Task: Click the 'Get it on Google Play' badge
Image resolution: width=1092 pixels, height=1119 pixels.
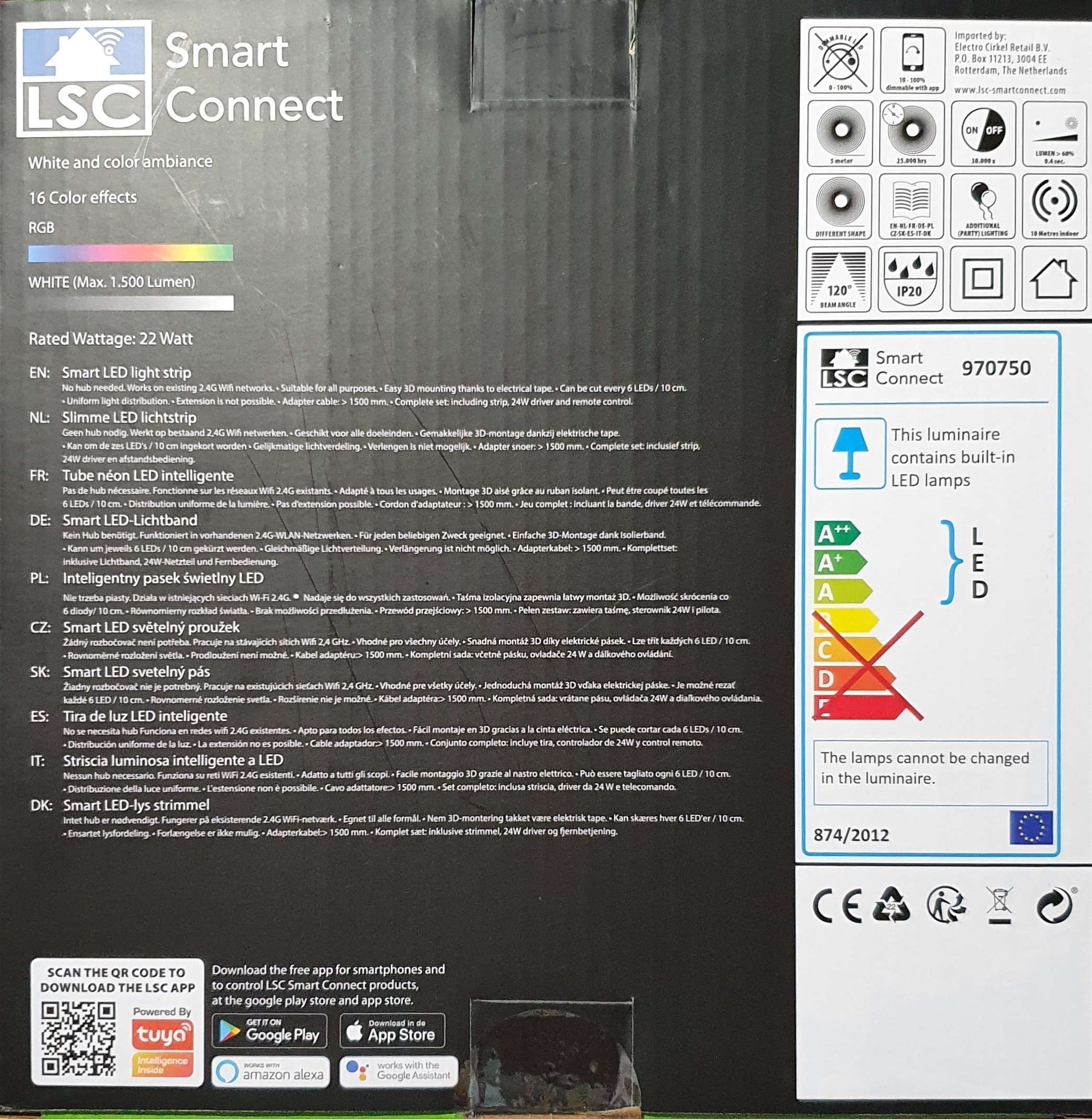Action: tap(269, 1031)
